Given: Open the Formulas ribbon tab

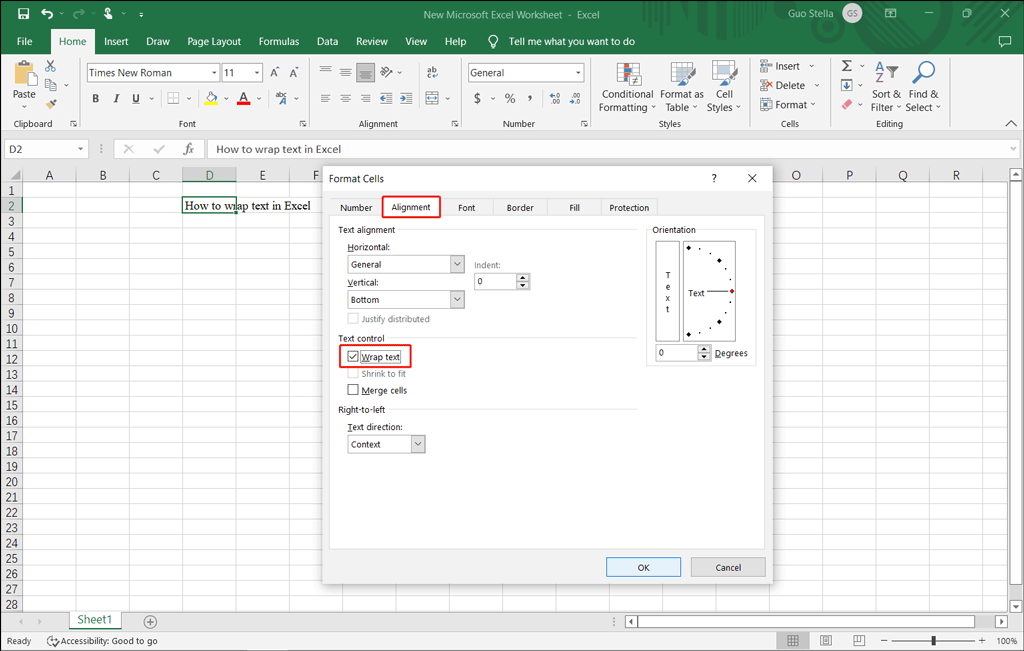Looking at the screenshot, I should tap(279, 42).
